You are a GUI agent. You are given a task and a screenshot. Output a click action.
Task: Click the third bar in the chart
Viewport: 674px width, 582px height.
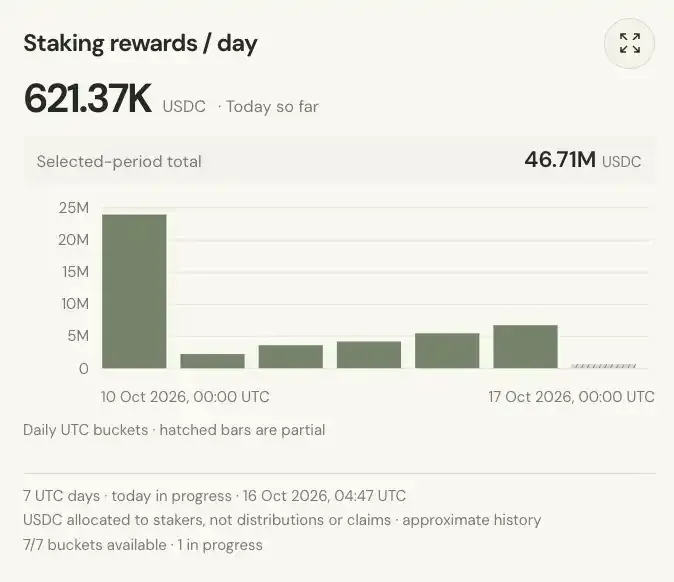291,356
